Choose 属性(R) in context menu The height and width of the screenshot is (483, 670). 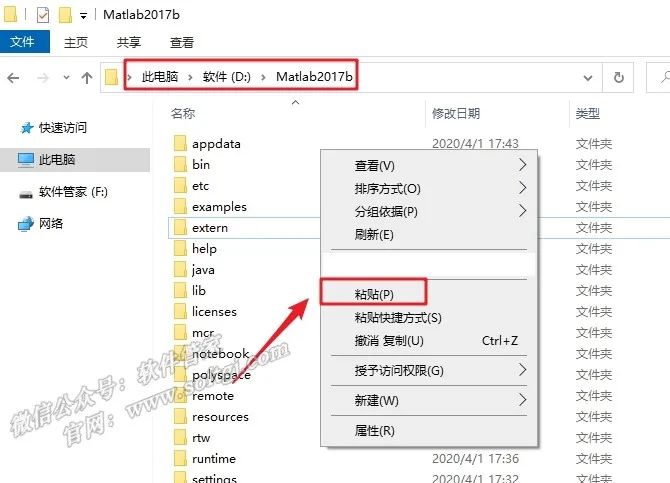tap(429, 430)
